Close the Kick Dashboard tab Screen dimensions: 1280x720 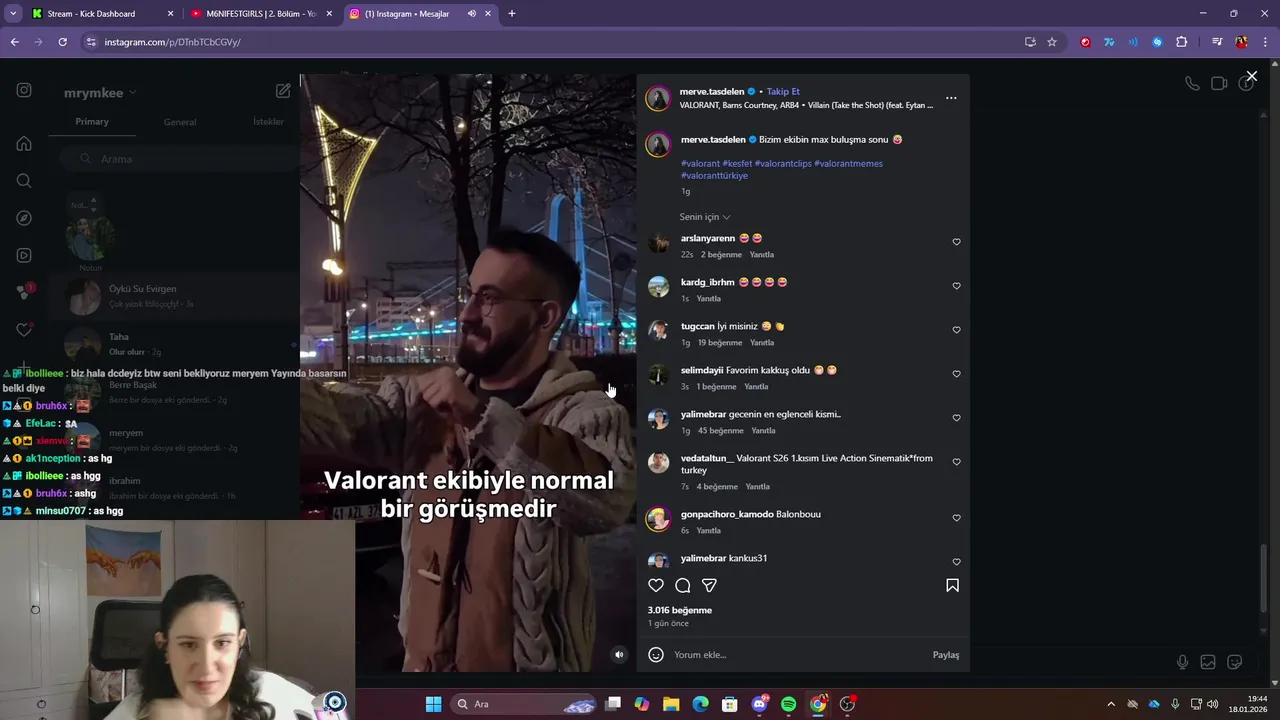pos(170,14)
